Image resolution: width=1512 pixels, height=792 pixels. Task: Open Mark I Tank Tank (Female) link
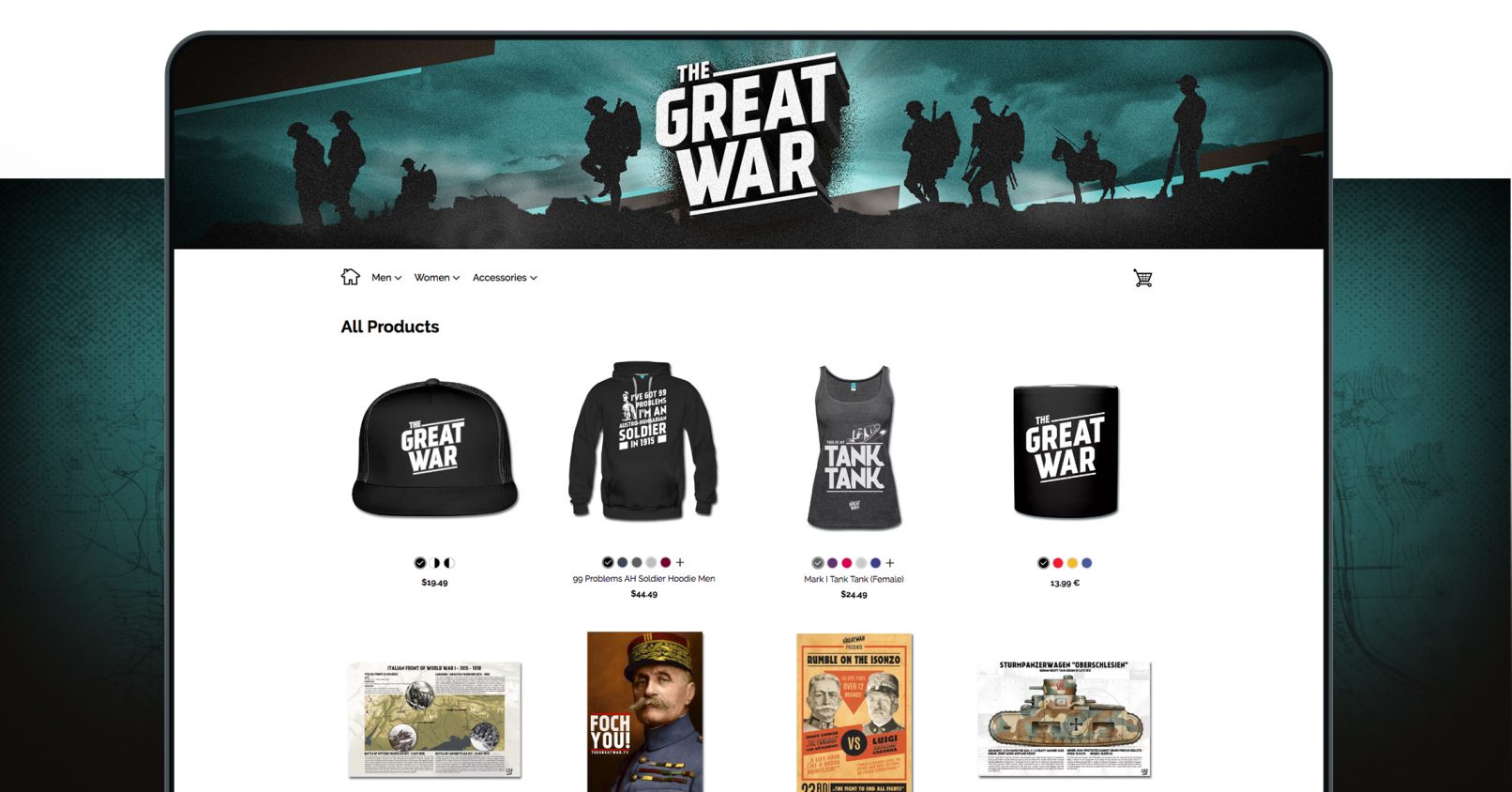click(x=854, y=579)
